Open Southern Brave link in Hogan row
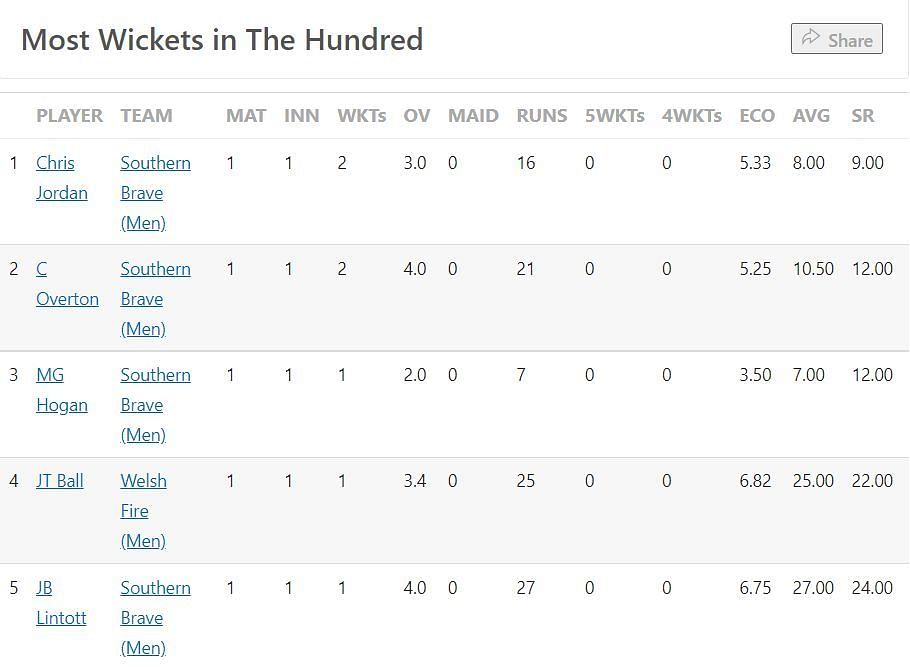910x667 pixels. click(155, 405)
